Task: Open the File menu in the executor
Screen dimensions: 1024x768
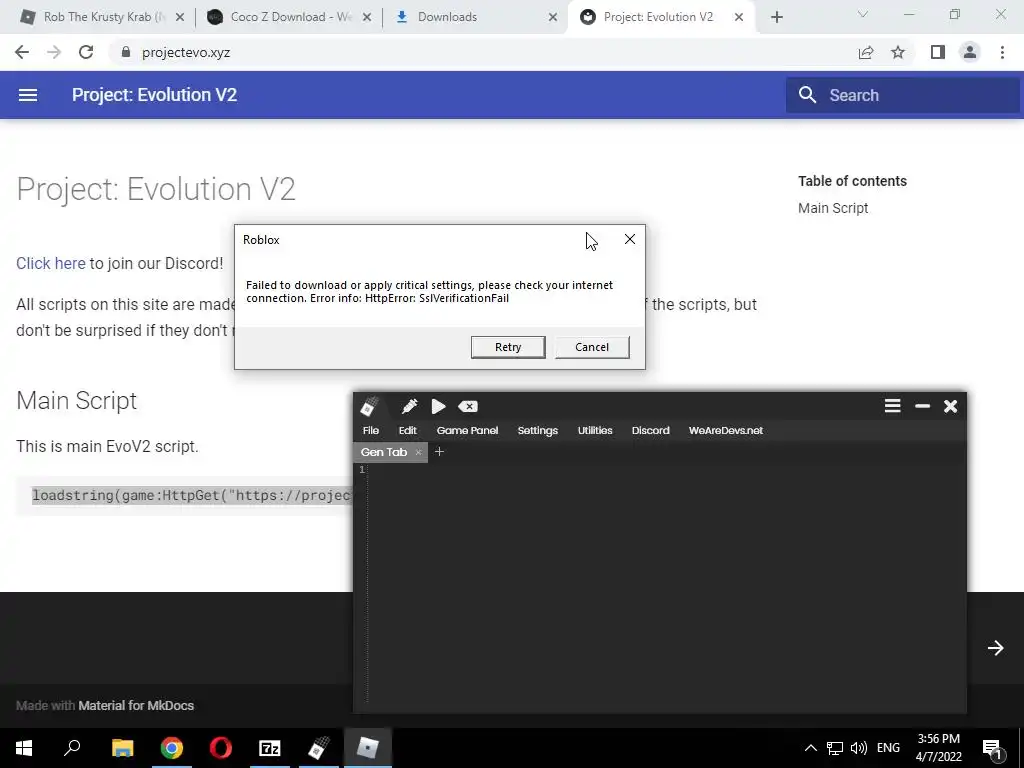Action: 370,430
